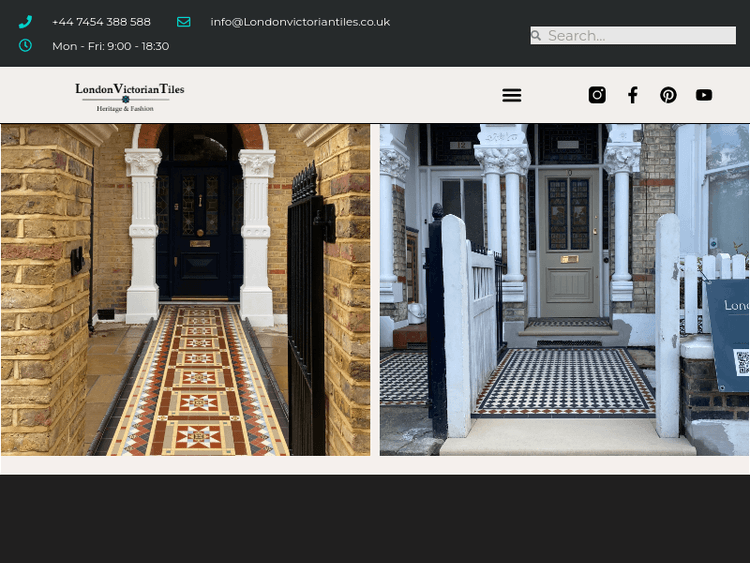Click the info@Londonvictoriantiles.co.uk email link

[x=300, y=22]
